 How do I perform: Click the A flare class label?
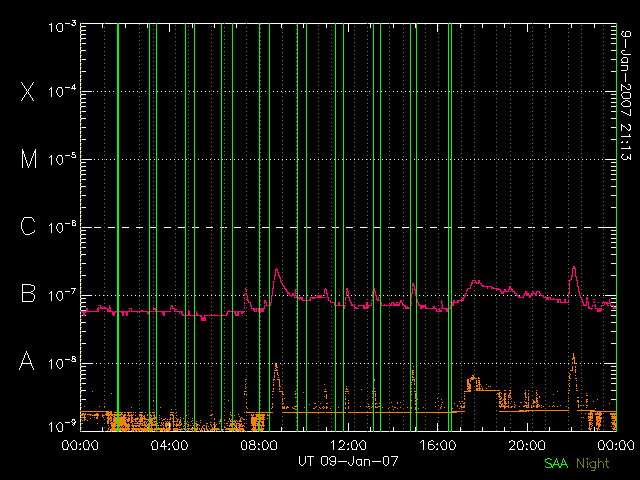coord(27,361)
